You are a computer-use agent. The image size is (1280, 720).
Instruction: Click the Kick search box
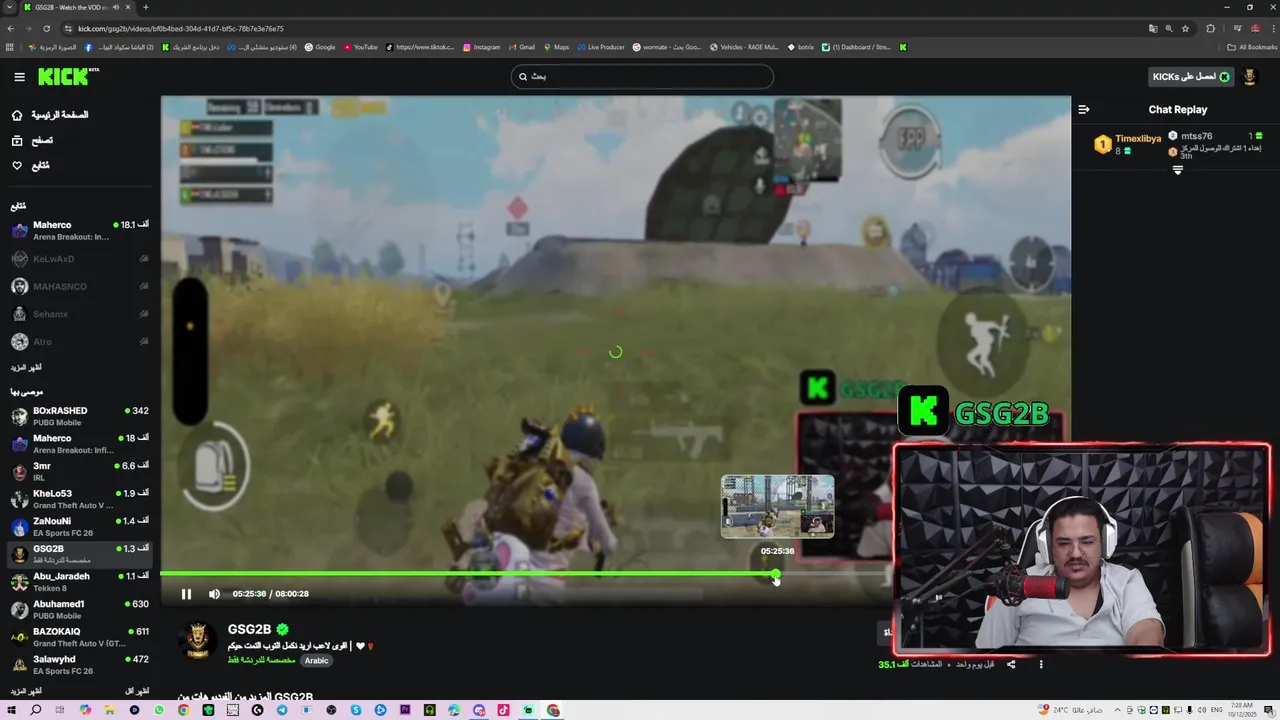[x=642, y=77]
